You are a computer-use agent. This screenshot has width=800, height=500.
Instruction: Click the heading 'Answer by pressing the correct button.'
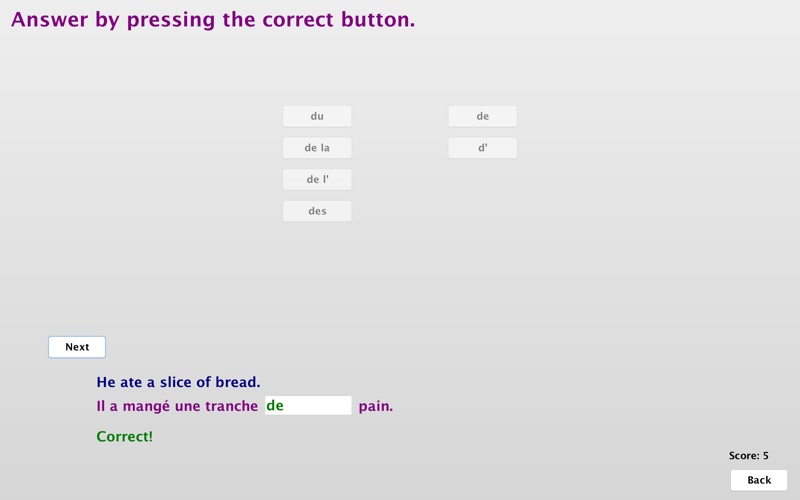(x=213, y=20)
